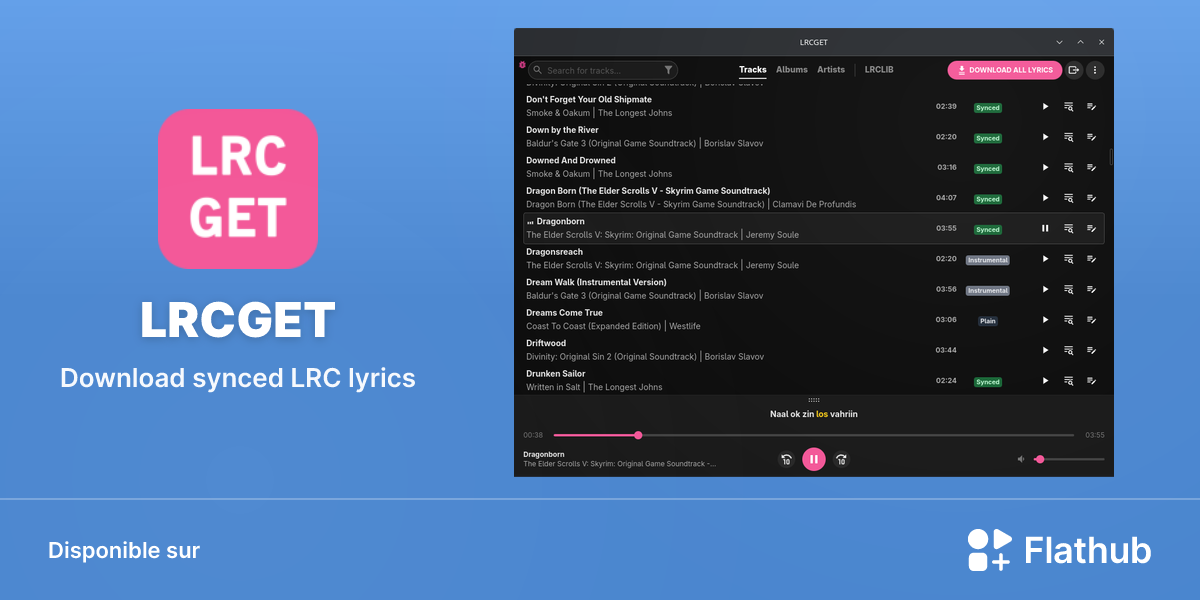The height and width of the screenshot is (600, 1200).
Task: Edit lyrics of 'Downed And Drowned'
Action: [1092, 167]
